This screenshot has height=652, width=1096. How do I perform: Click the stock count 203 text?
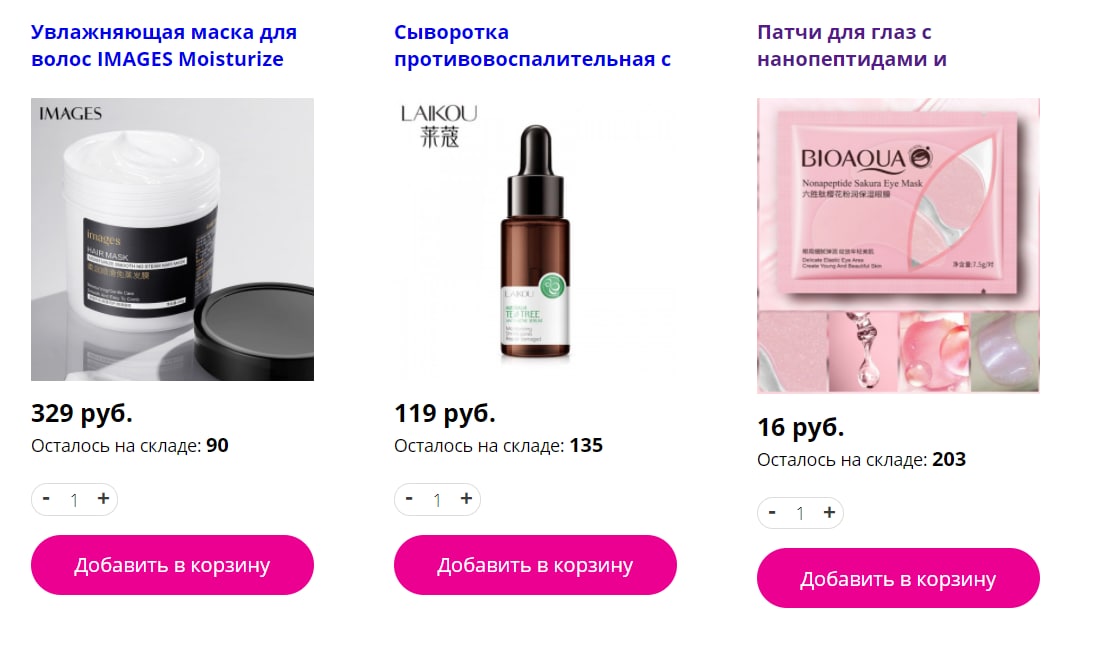click(949, 459)
